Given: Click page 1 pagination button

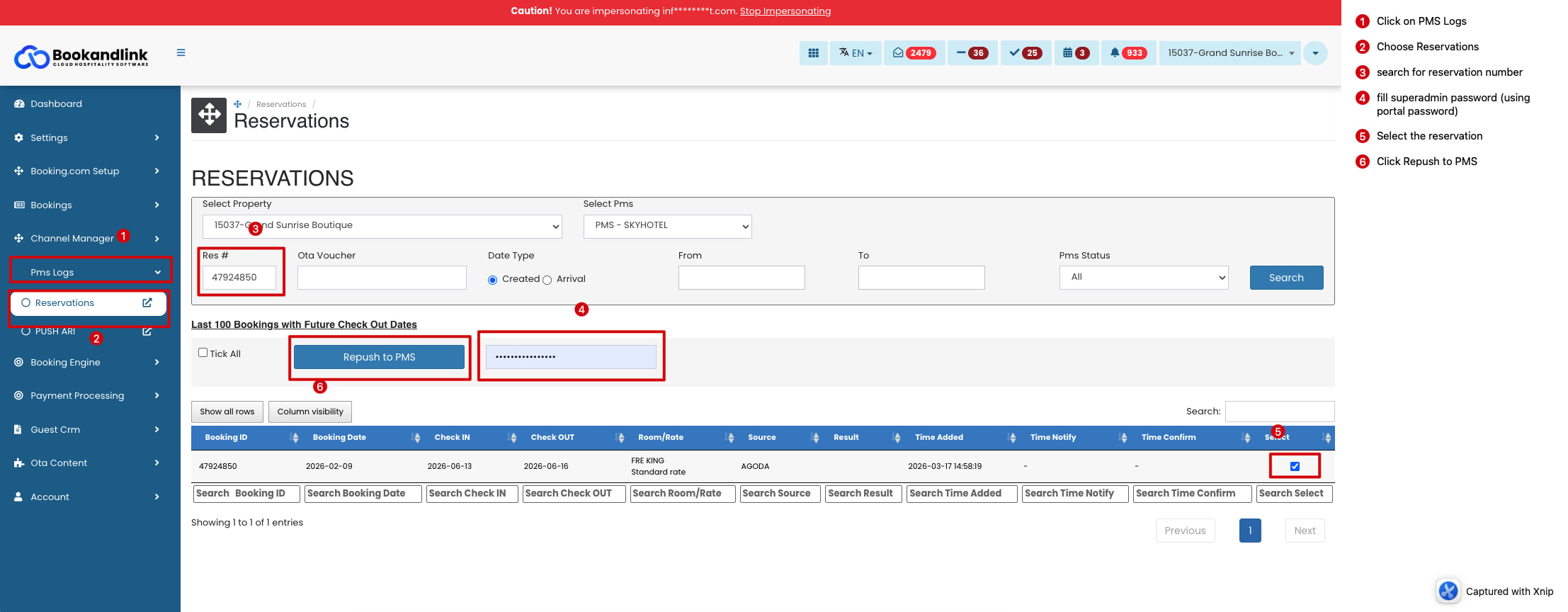Looking at the screenshot, I should click(x=1250, y=531).
